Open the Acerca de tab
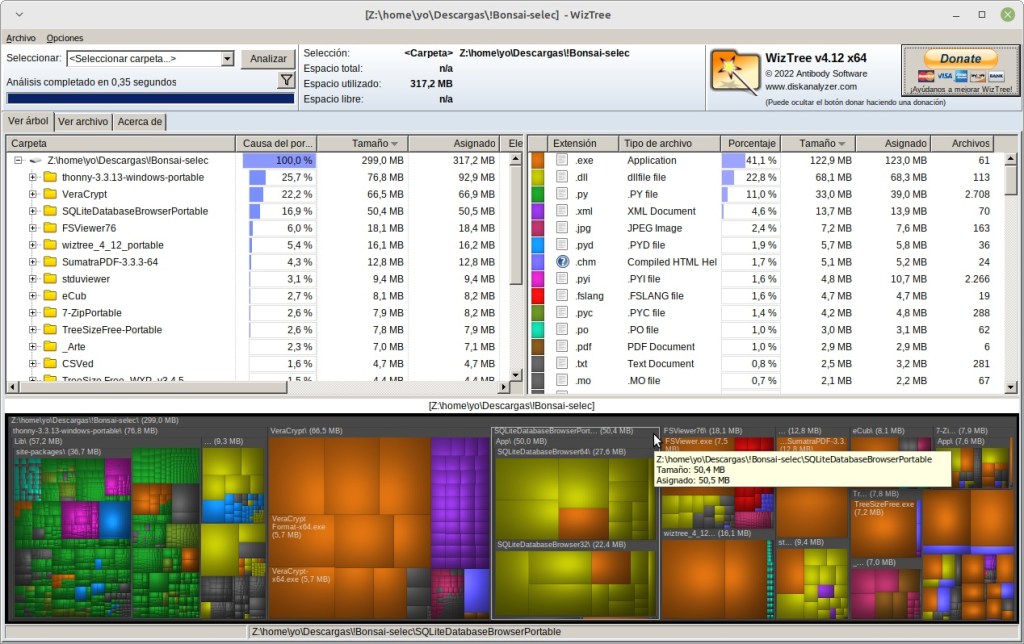The image size is (1024, 644). (x=140, y=122)
